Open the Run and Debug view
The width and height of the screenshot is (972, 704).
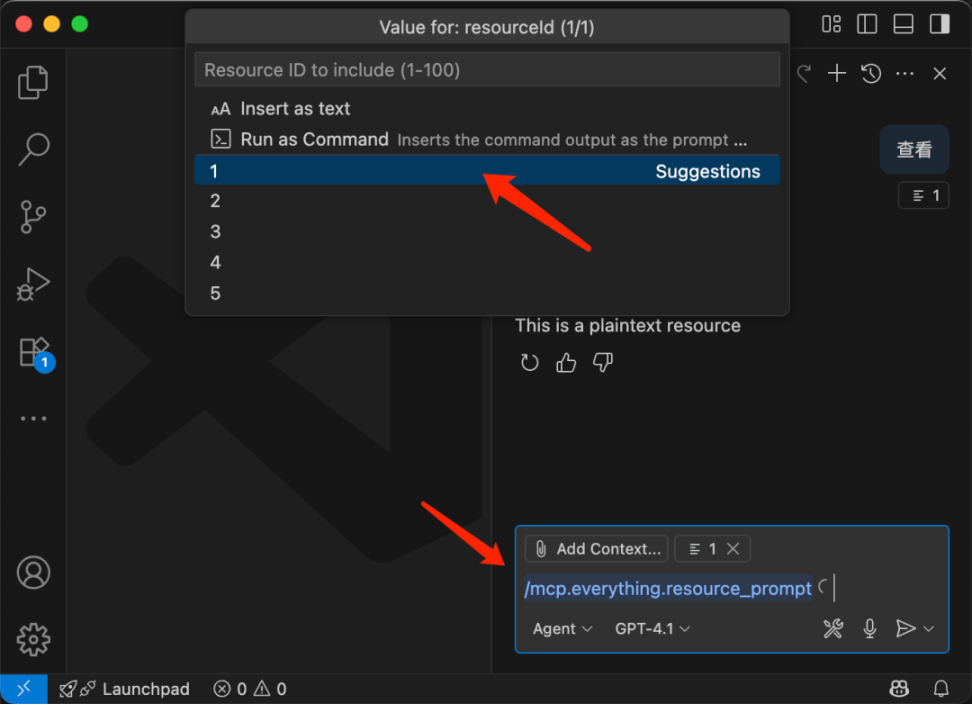34,284
